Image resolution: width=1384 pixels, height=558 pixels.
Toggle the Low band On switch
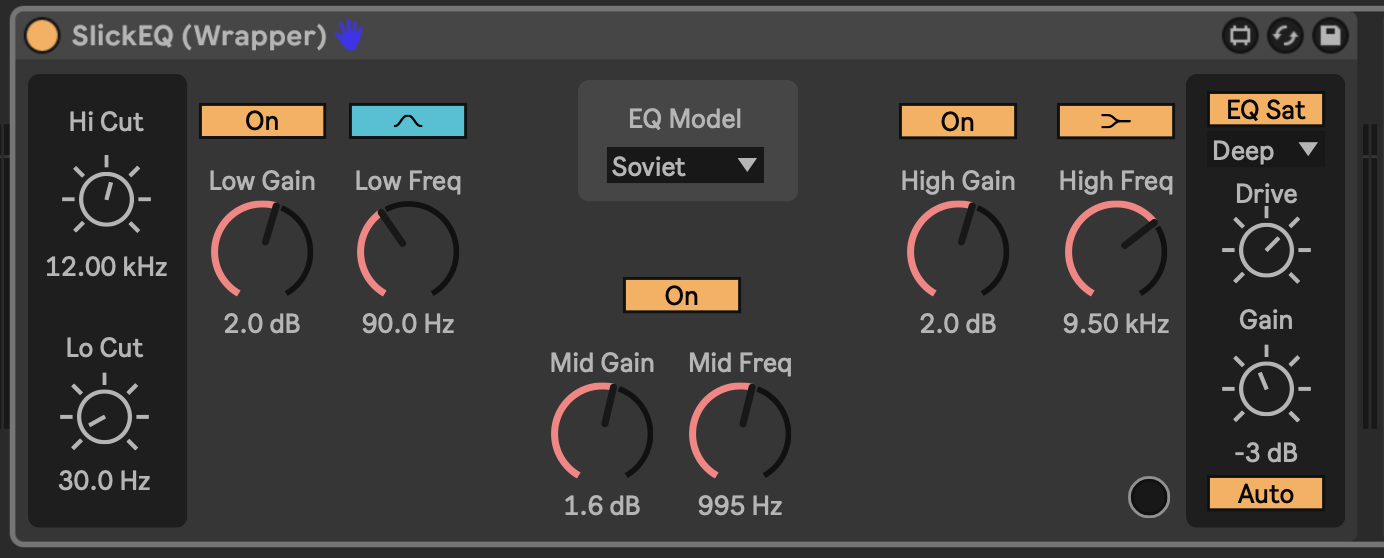262,121
